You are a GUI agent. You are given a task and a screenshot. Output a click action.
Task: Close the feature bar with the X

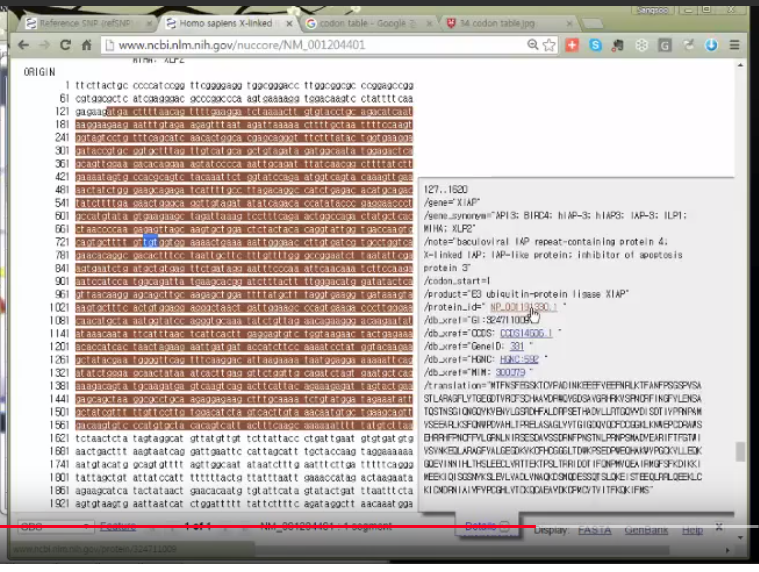tap(719, 527)
